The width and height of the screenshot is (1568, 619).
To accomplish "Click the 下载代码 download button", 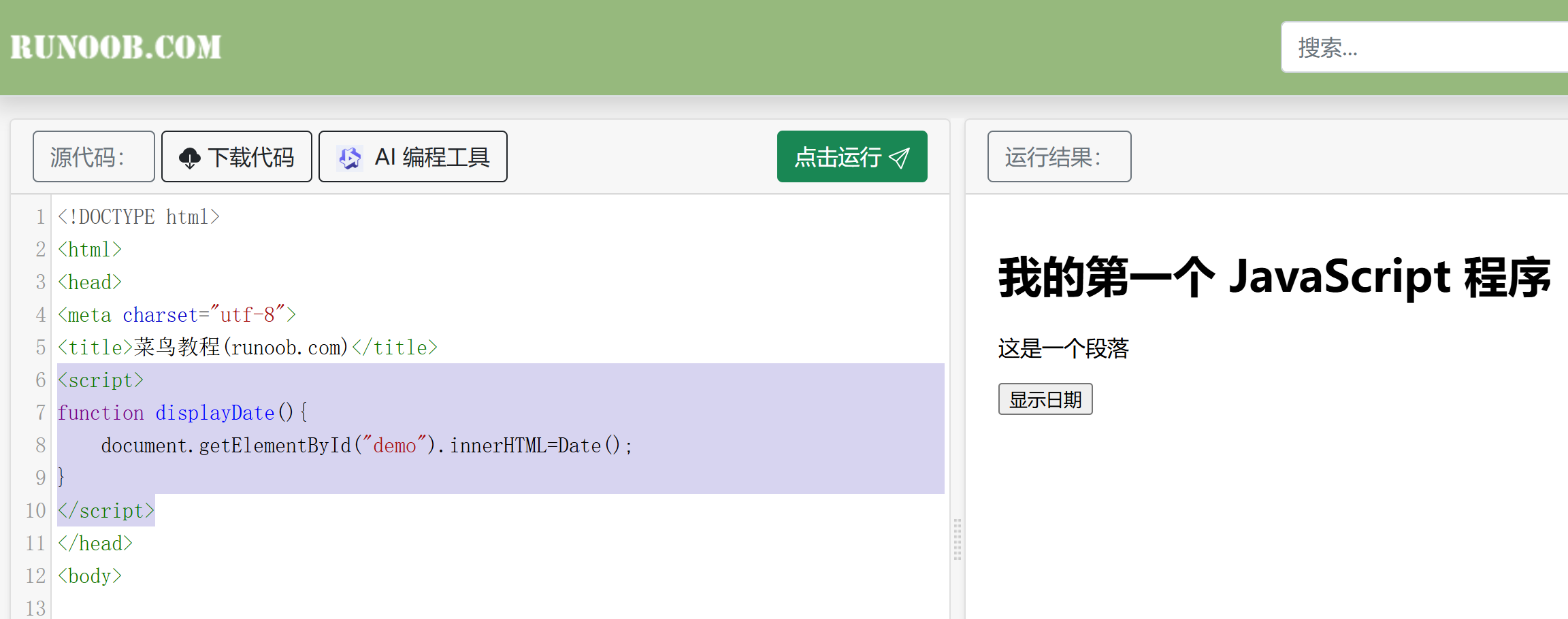I will click(237, 156).
